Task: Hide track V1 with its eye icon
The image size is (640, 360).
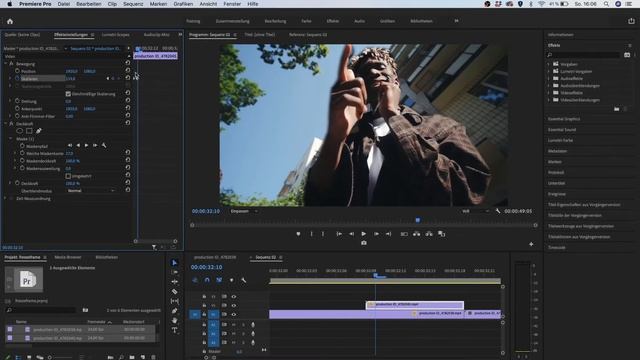Action: coord(234,314)
